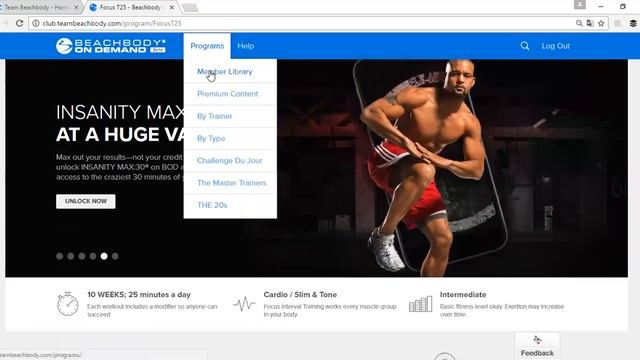Viewport: 640px width, 360px height.
Task: Open a new browser tab
Action: (190, 7)
